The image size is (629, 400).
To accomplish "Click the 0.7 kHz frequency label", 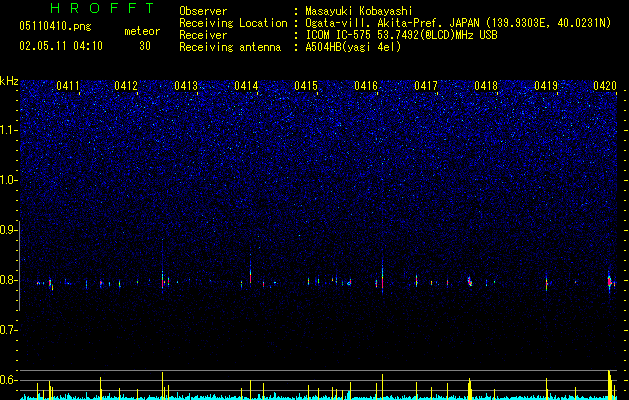I will pos(8,330).
